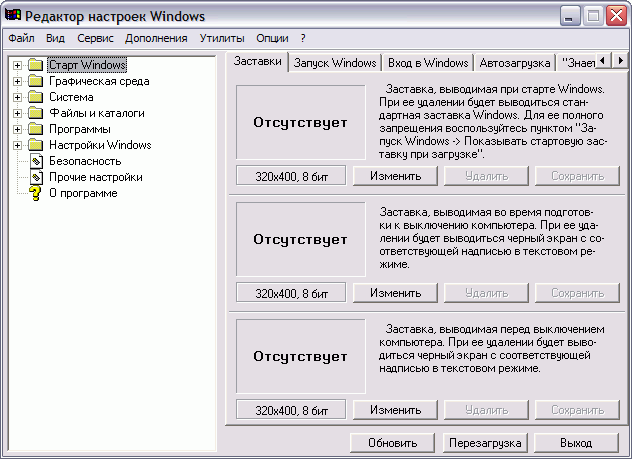The image size is (632, 459).
Task: Click Изменить for the shutdown preparation screen
Action: (395, 293)
